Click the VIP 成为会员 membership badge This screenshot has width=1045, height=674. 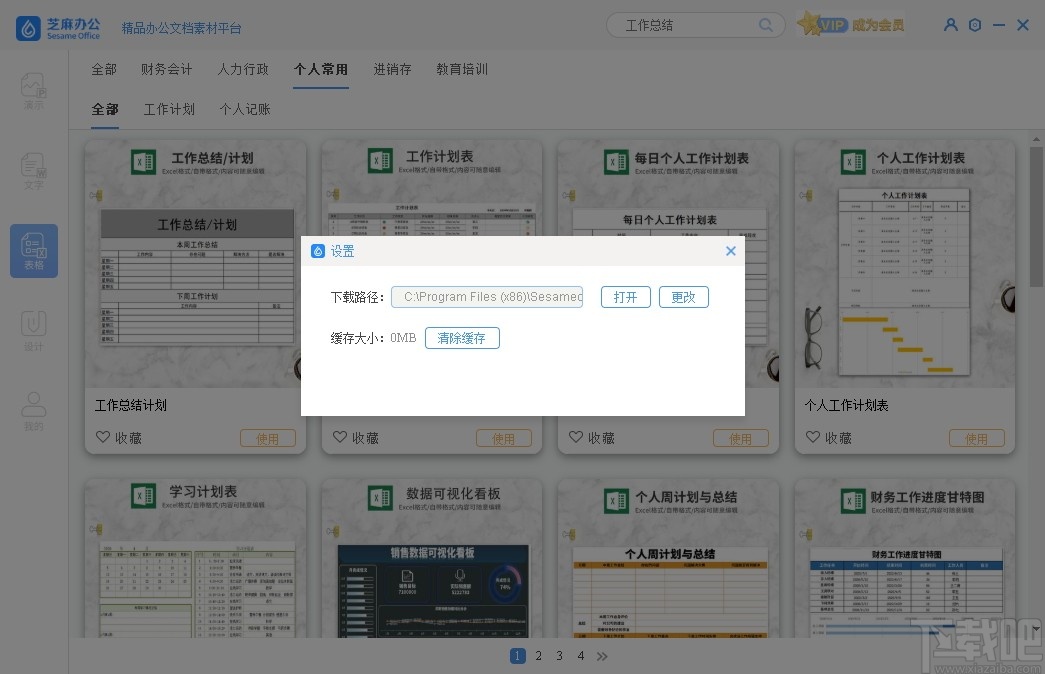pyautogui.click(x=851, y=24)
